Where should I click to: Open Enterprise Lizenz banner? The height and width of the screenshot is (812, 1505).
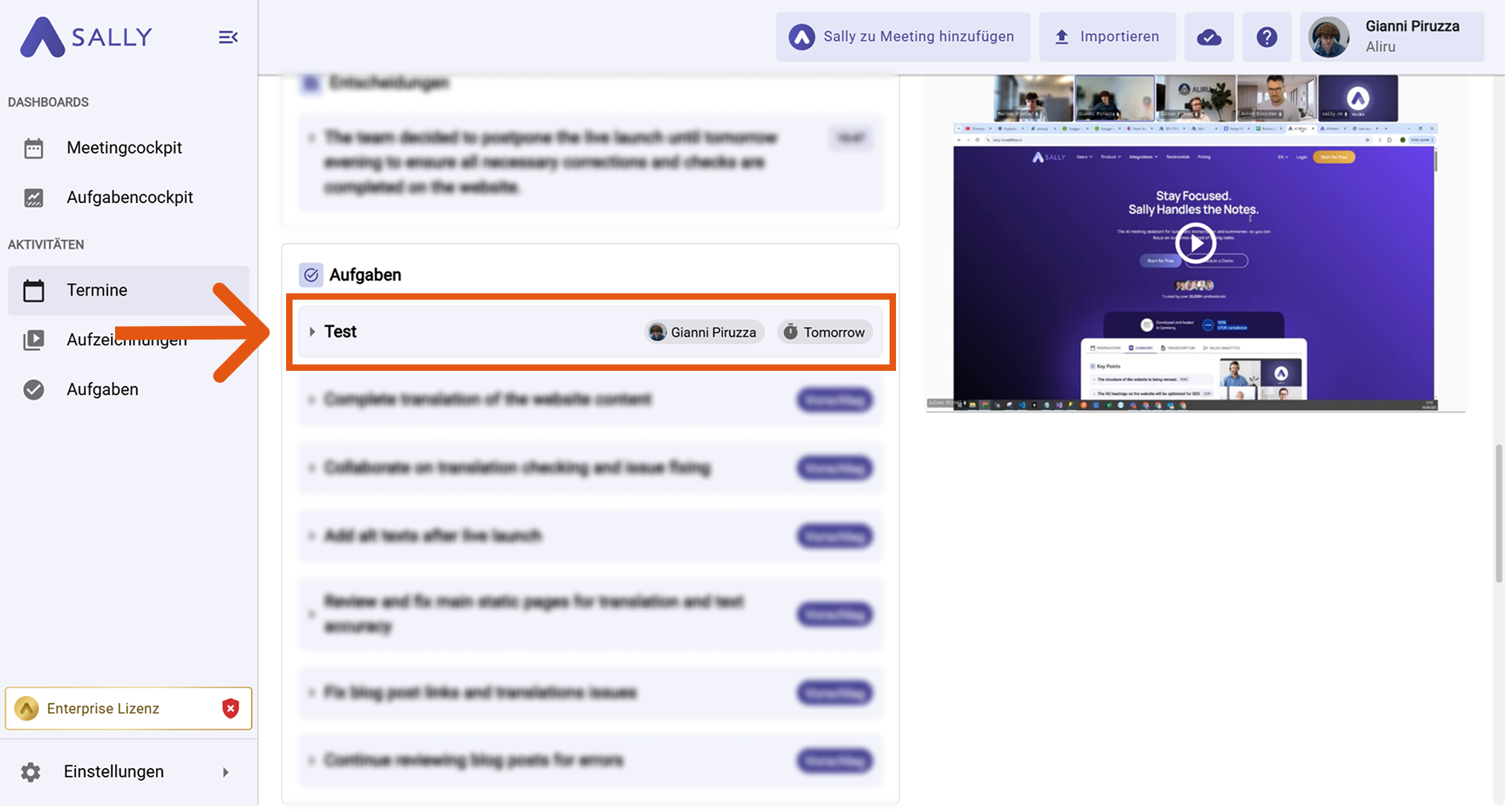pyautogui.click(x=129, y=708)
